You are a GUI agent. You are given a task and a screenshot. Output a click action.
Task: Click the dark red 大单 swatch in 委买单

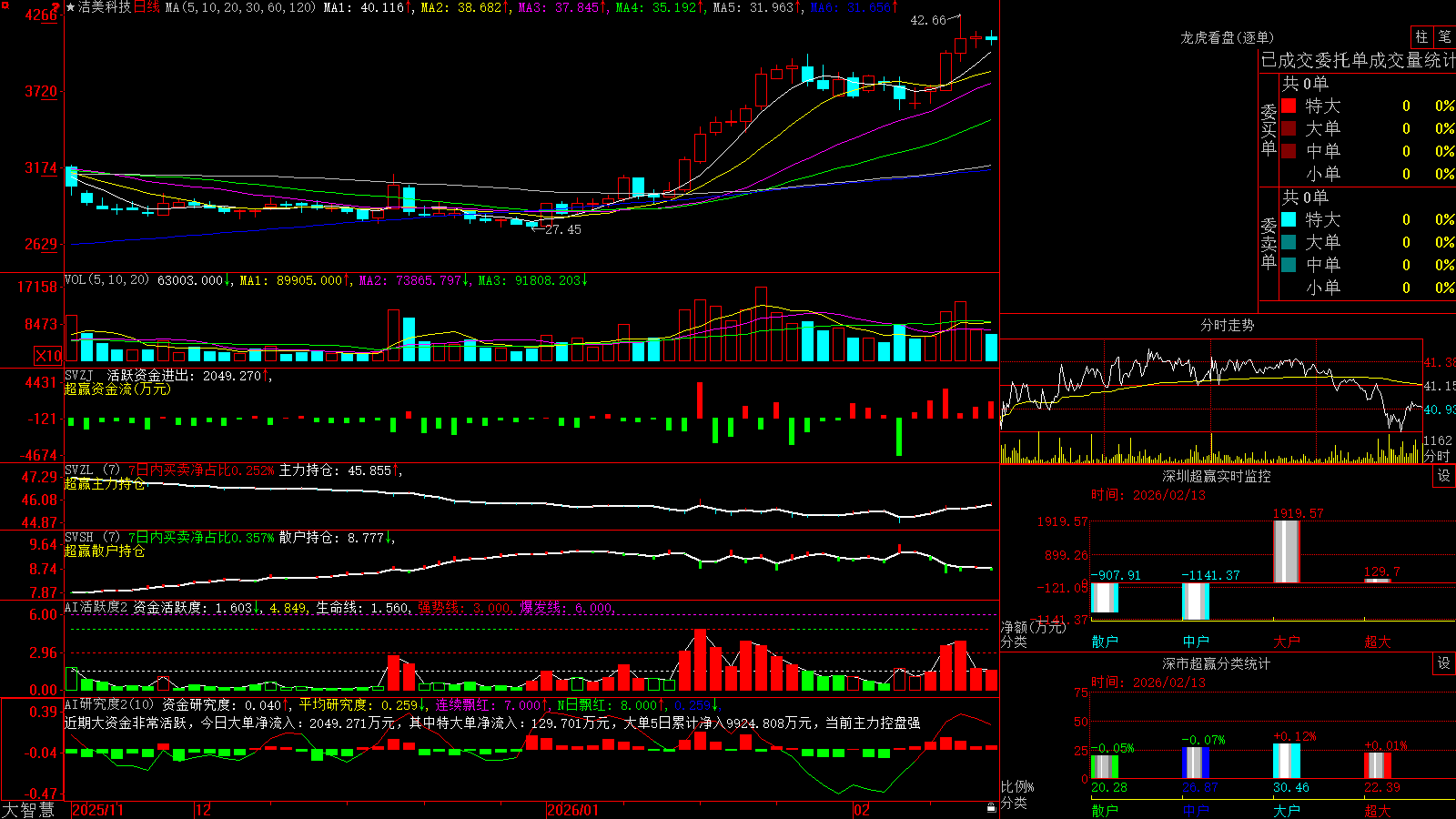1289,128
